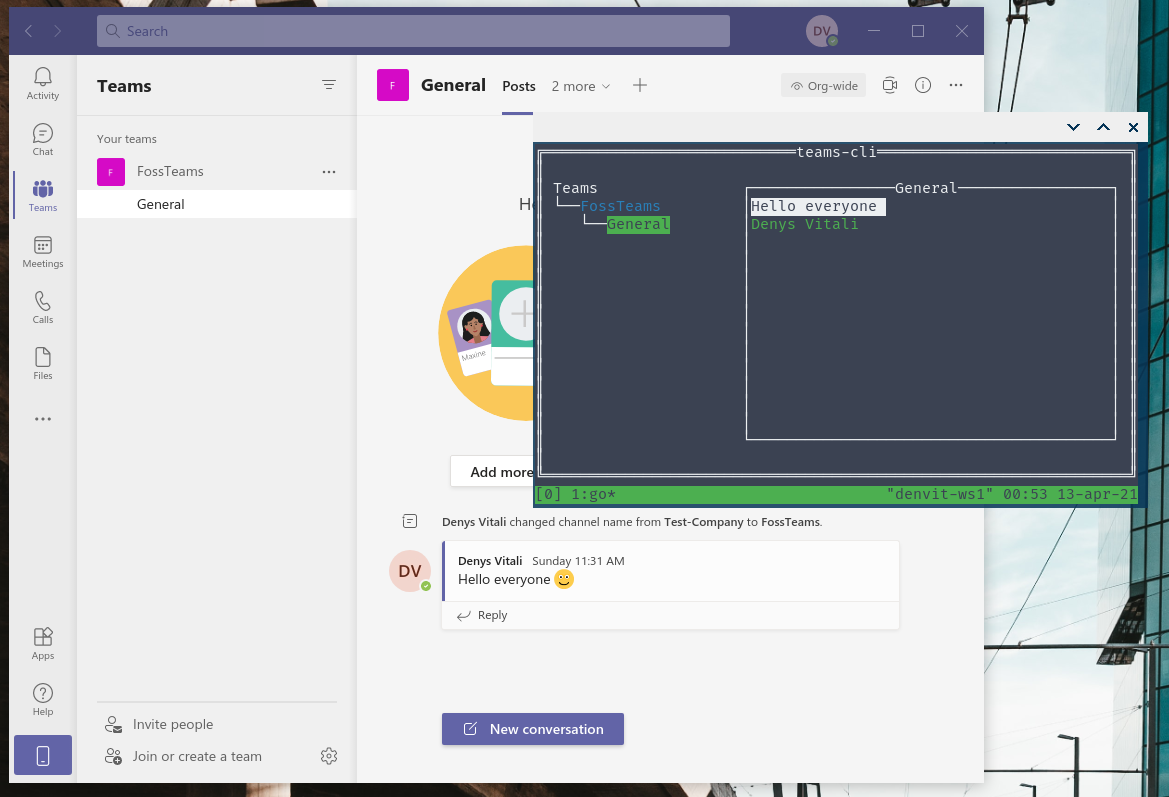The width and height of the screenshot is (1169, 797).
Task: Click Add more people button
Action: 493,472
